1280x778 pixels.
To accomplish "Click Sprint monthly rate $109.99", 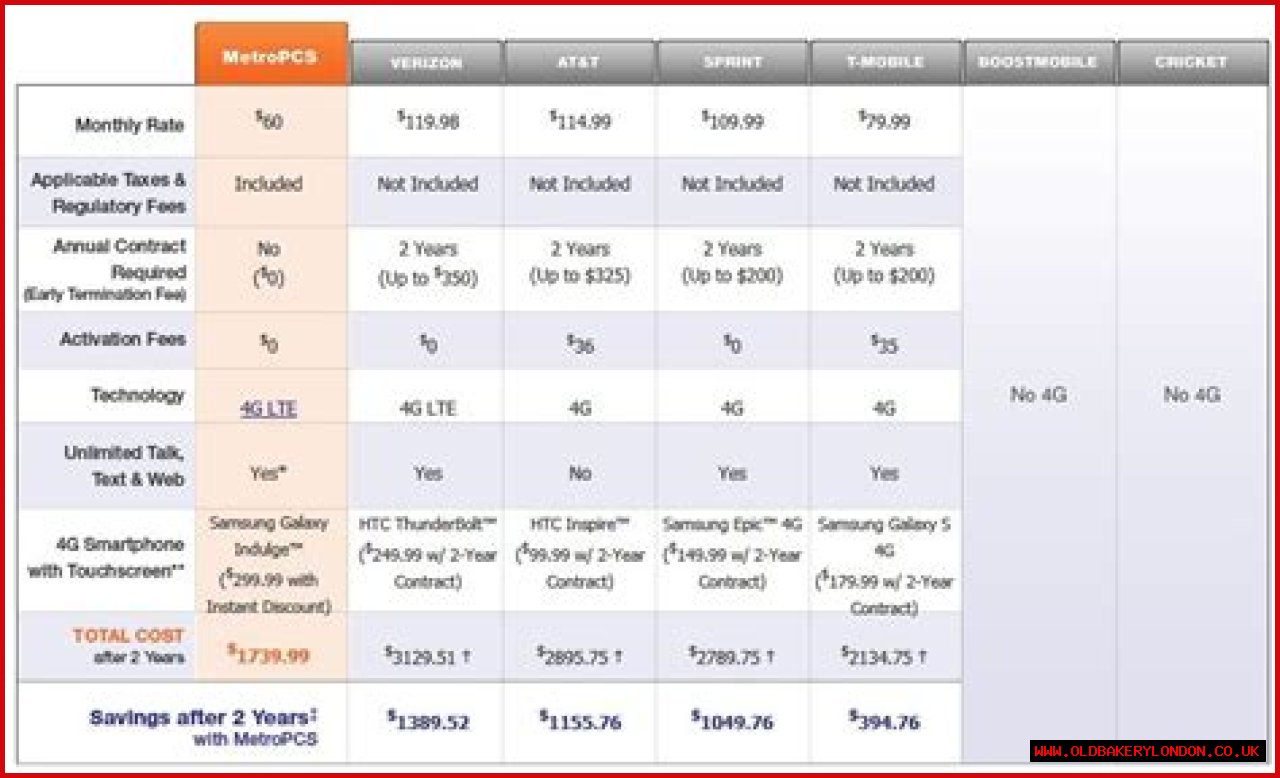I will 732,122.
